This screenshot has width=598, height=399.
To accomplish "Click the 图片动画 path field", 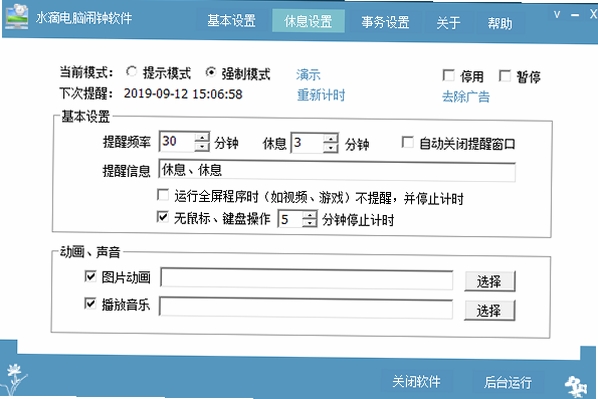I will 307,278.
